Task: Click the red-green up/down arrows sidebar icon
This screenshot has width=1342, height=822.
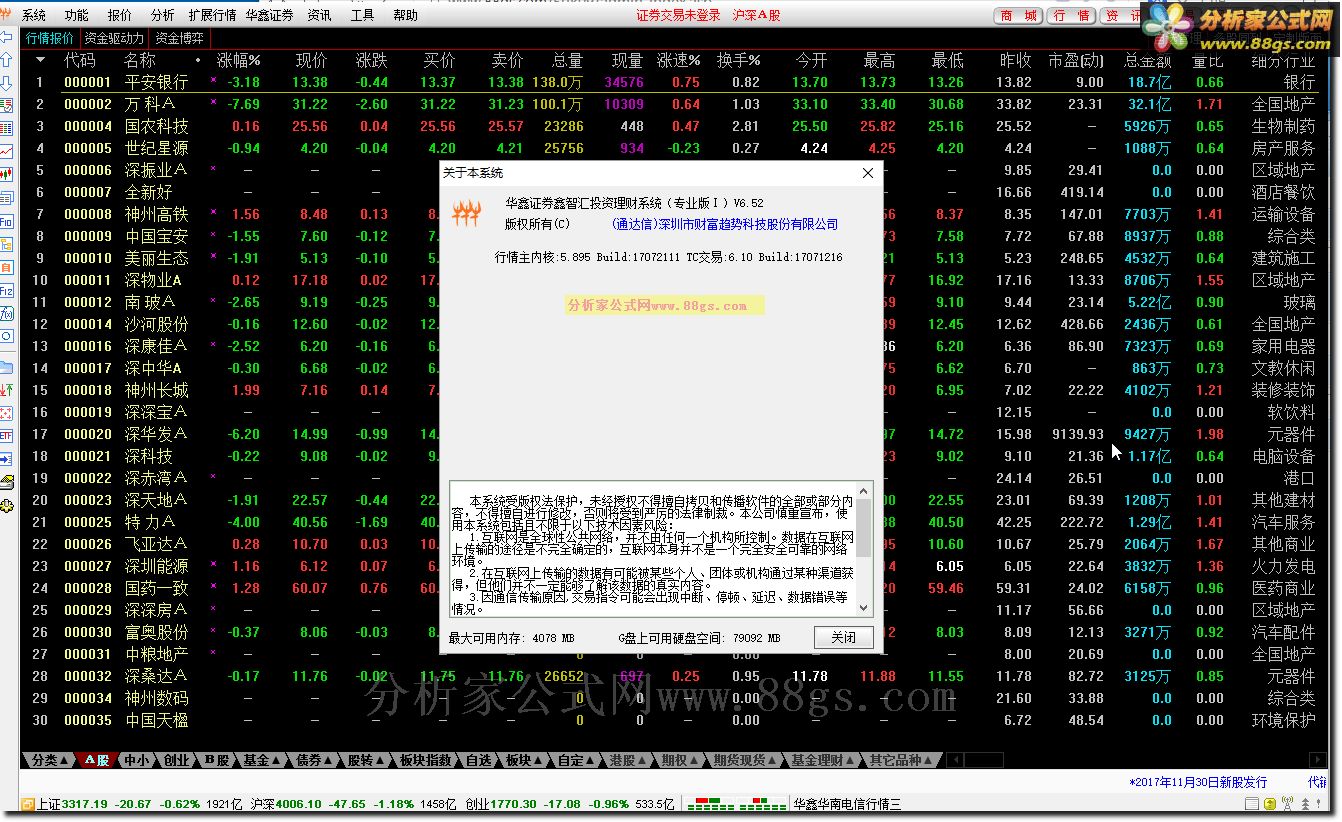Action: click(x=7, y=389)
